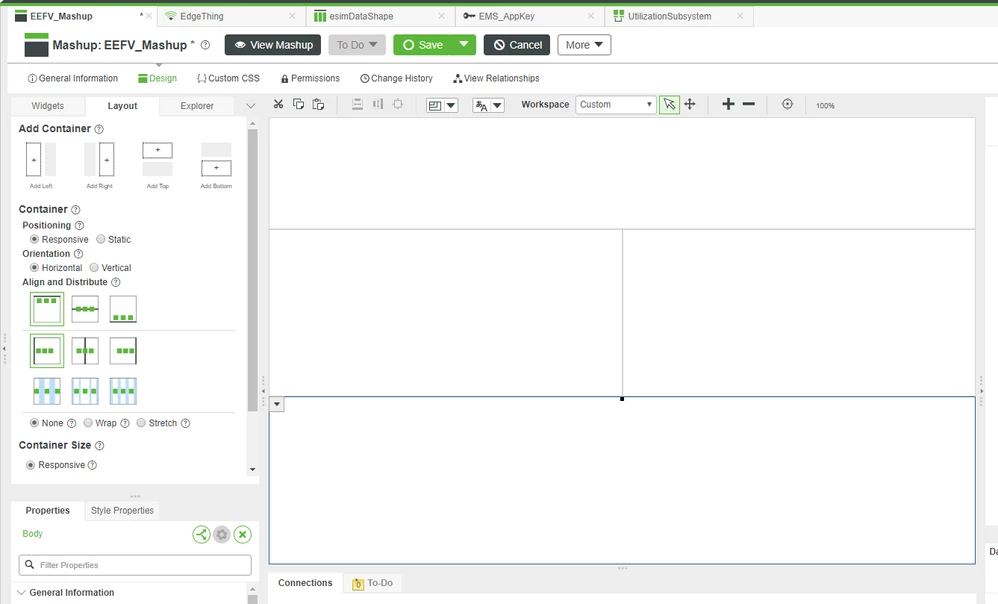Select Static positioning radio button
998x604 pixels.
click(101, 239)
